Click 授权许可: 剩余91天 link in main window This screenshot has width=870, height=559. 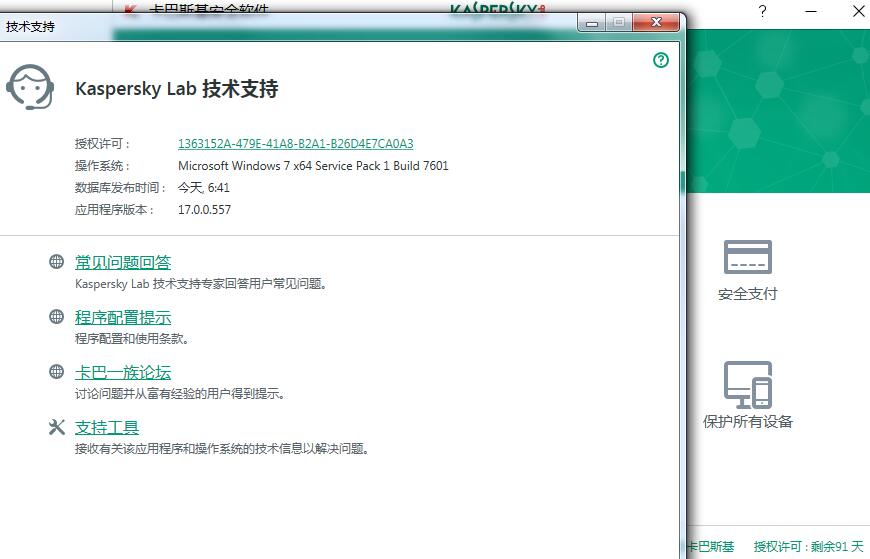pos(808,547)
